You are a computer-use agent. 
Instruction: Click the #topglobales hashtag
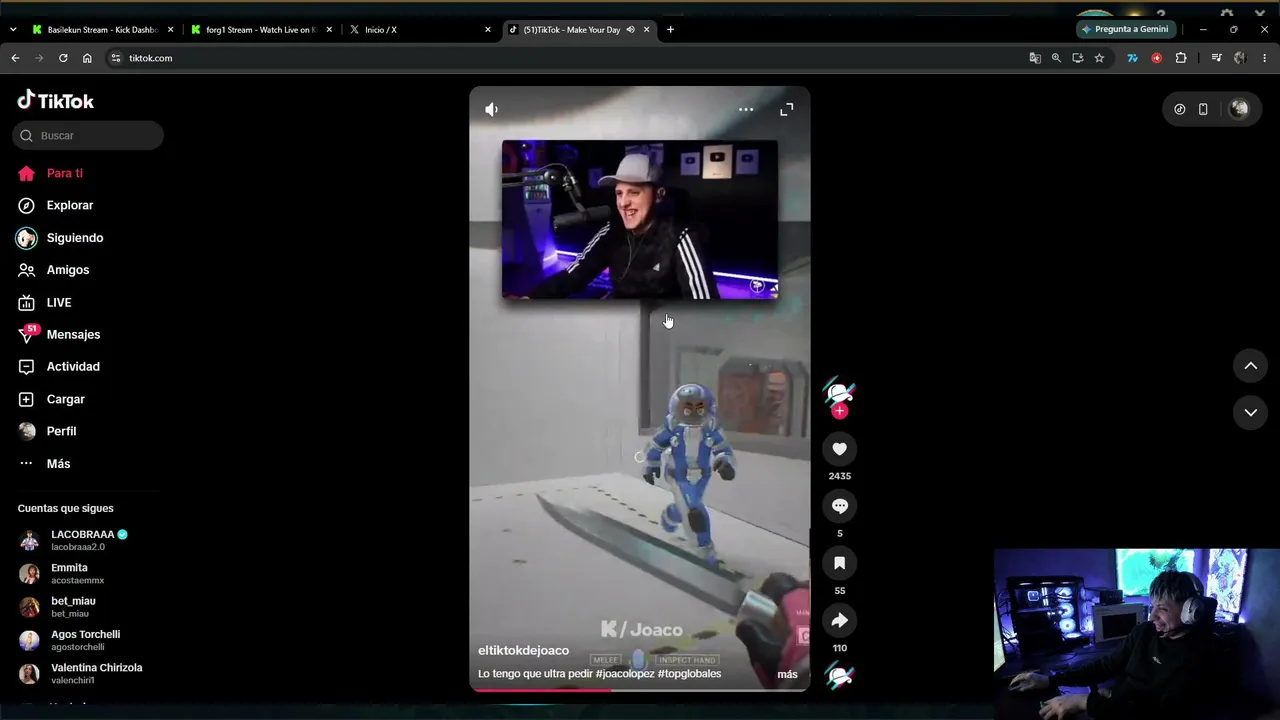click(689, 674)
